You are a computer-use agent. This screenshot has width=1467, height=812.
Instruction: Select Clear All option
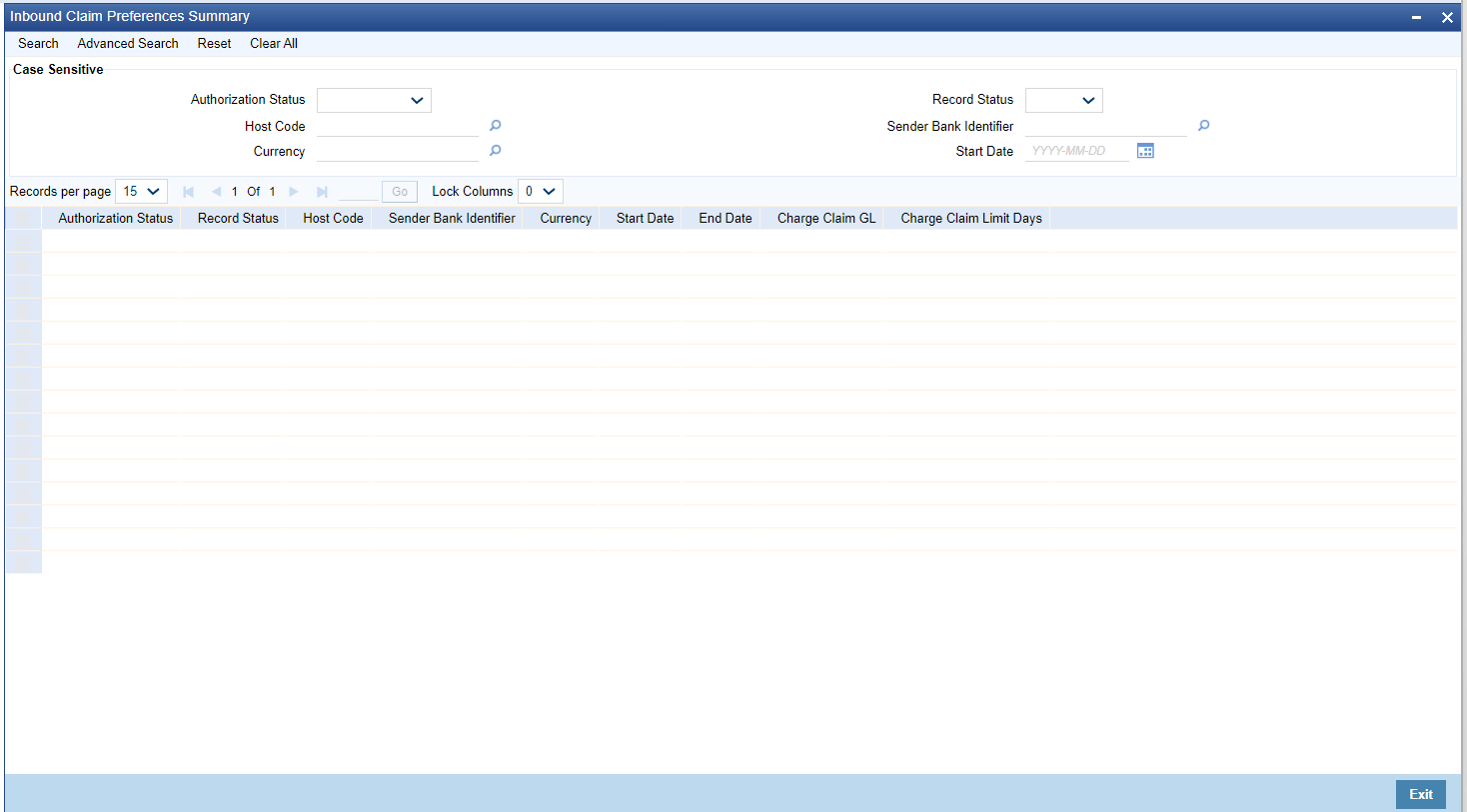274,43
